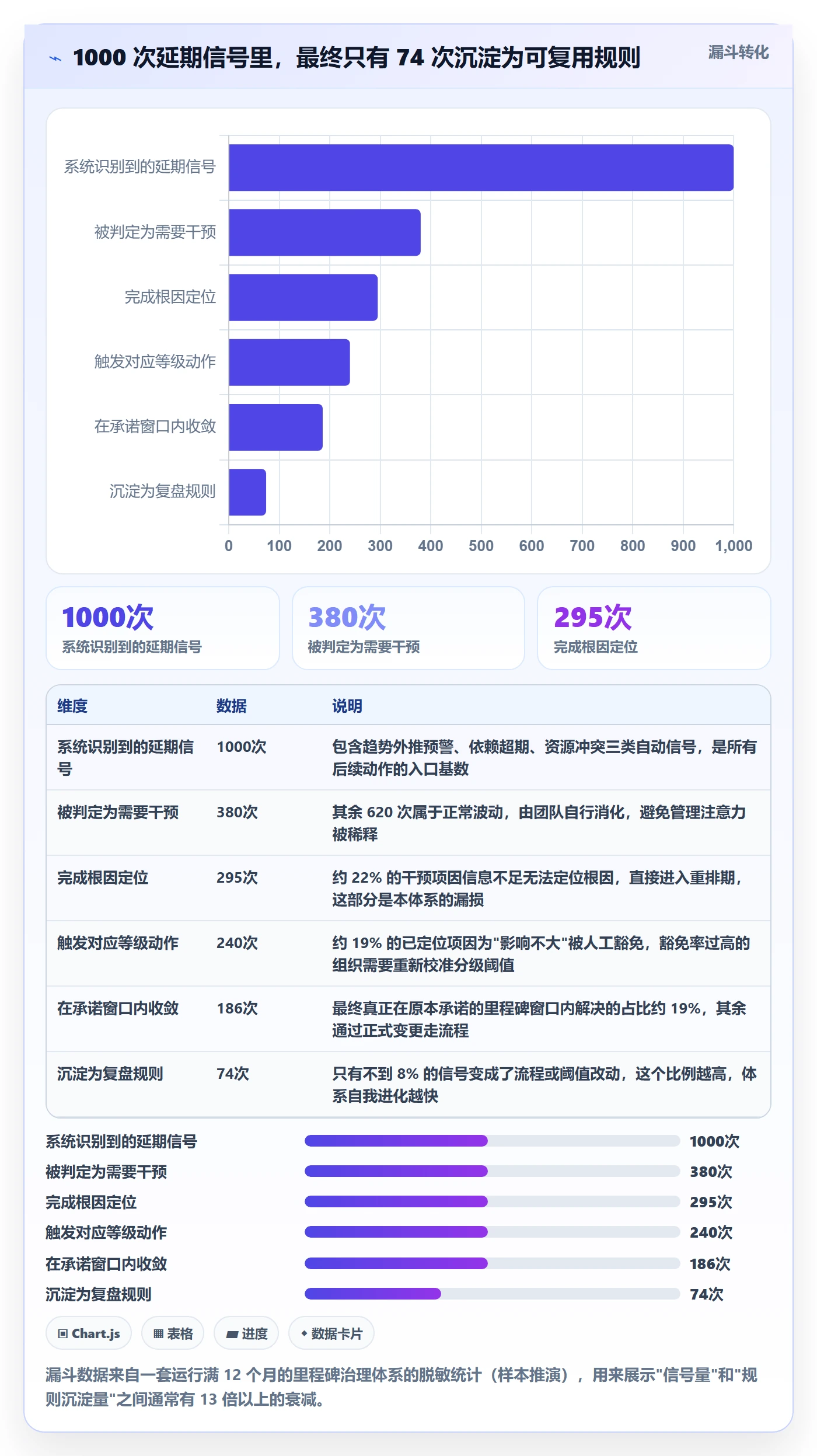Click the 进度 chip
Viewport: 817px width, 1456px height.
(x=246, y=1333)
